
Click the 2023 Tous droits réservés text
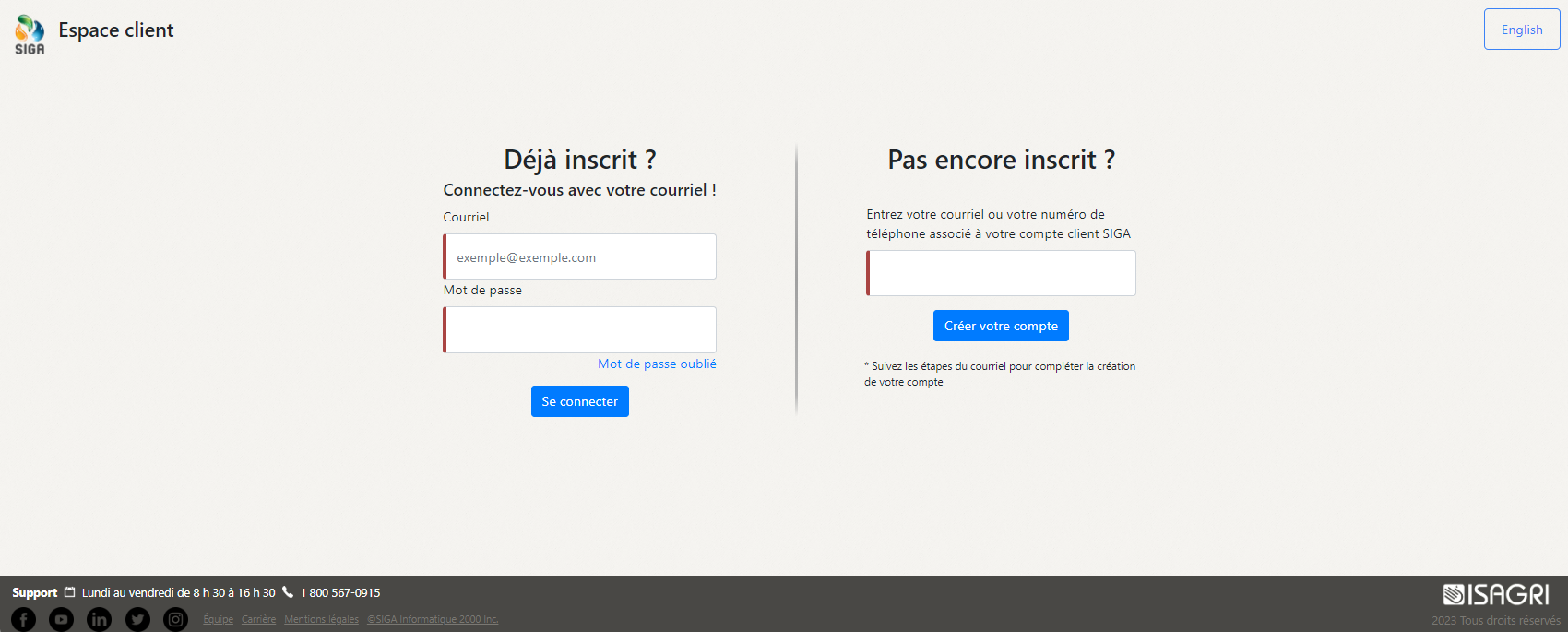[x=1496, y=620]
